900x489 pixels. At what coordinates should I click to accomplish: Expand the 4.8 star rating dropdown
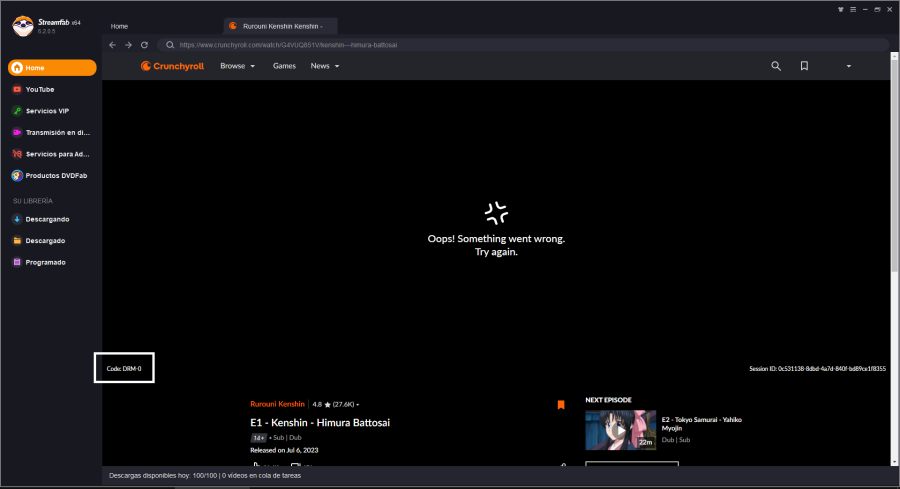(x=336, y=405)
